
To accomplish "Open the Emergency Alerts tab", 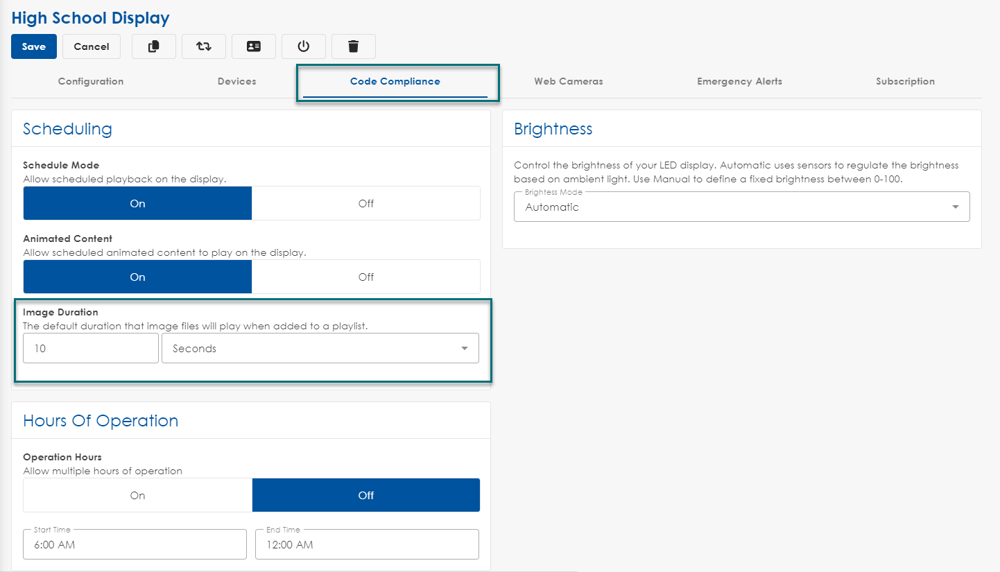I will 739,81.
